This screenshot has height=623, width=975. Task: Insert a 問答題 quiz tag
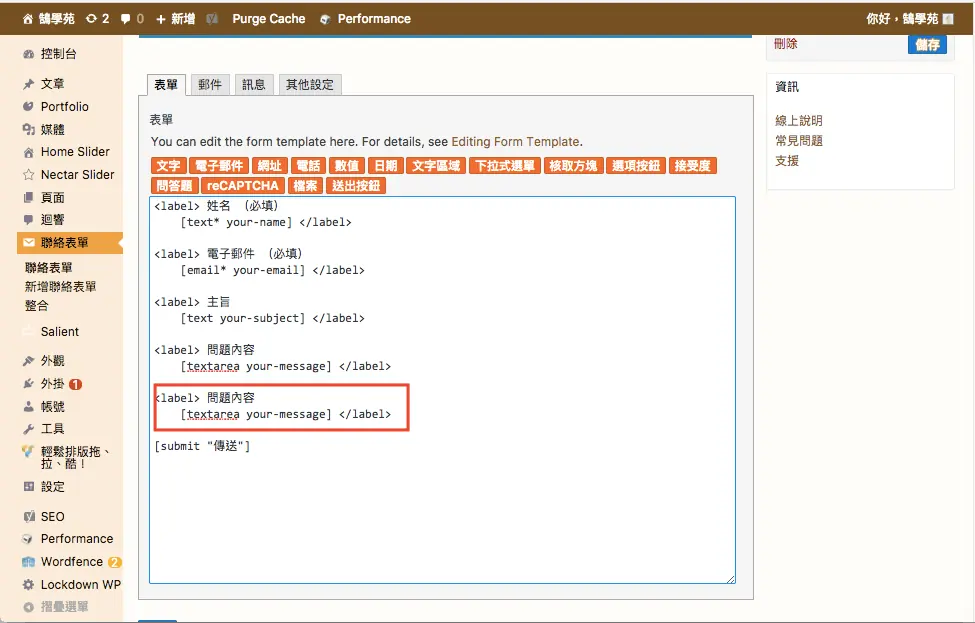pyautogui.click(x=175, y=186)
